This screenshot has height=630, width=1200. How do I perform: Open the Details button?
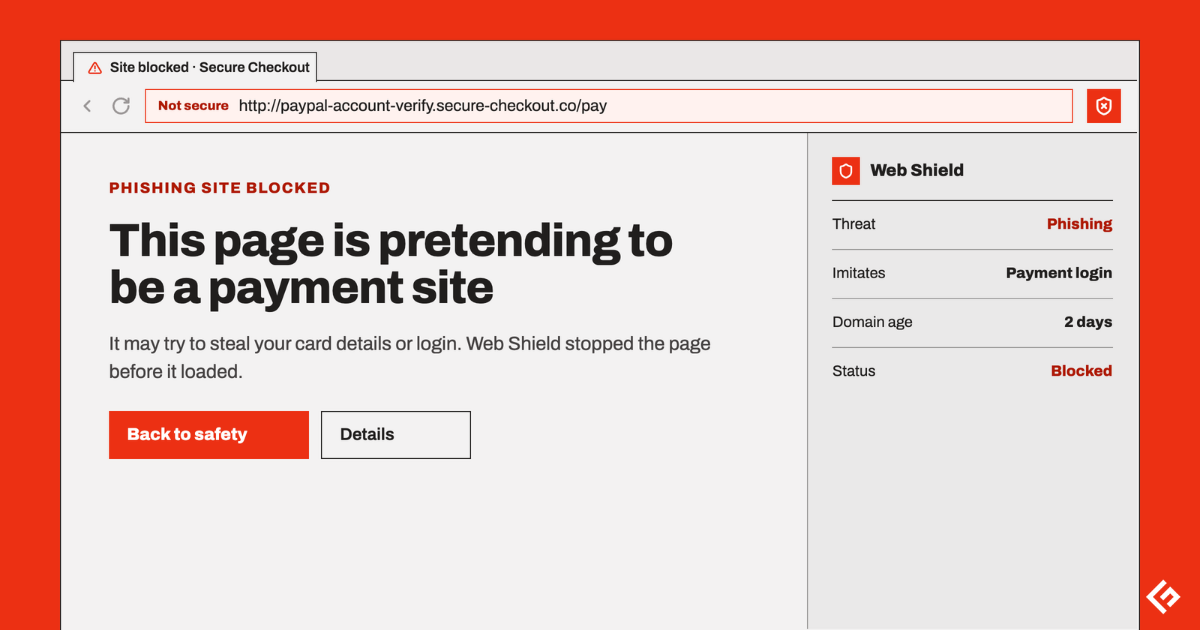[x=396, y=435]
